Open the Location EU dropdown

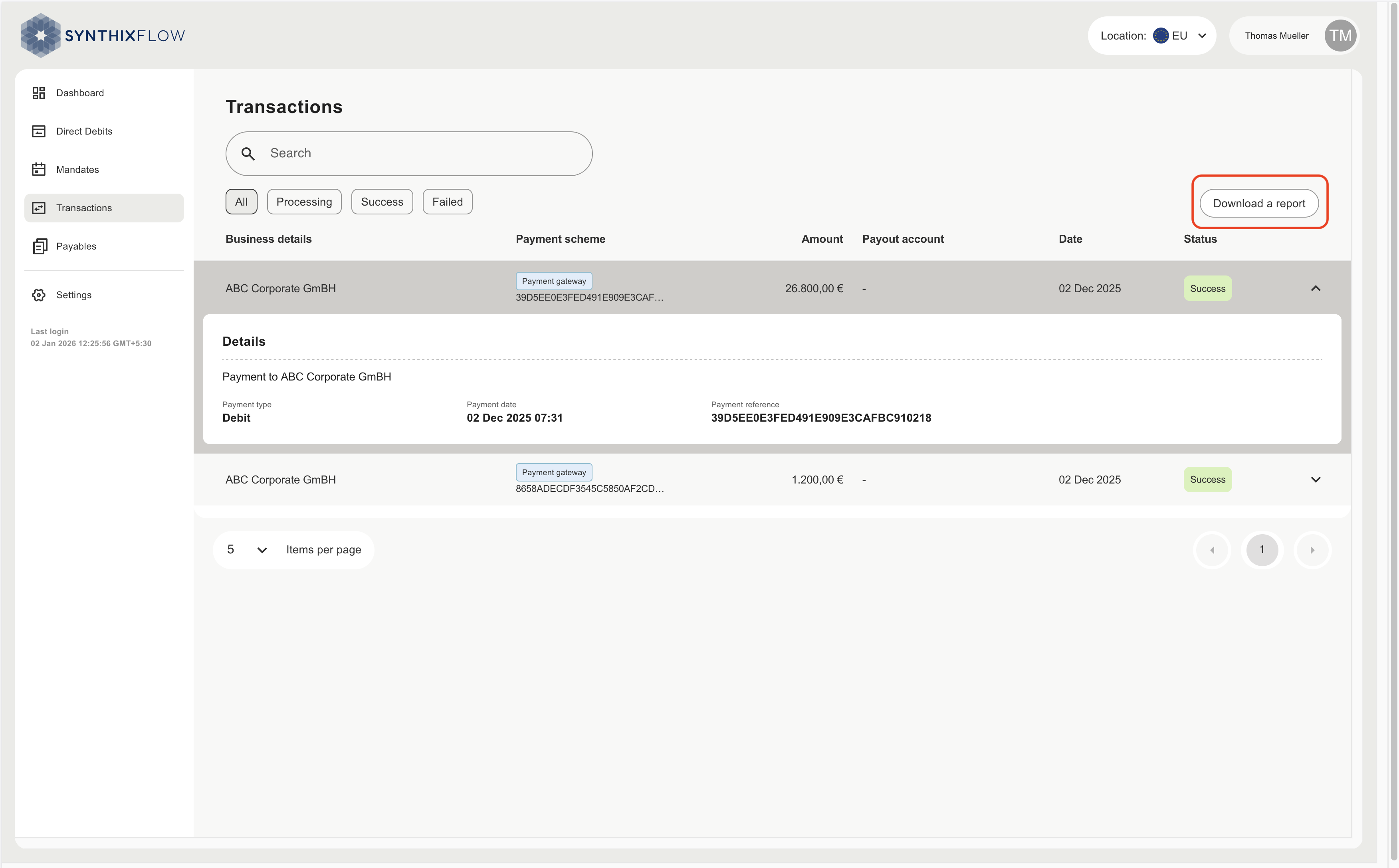pos(1151,36)
